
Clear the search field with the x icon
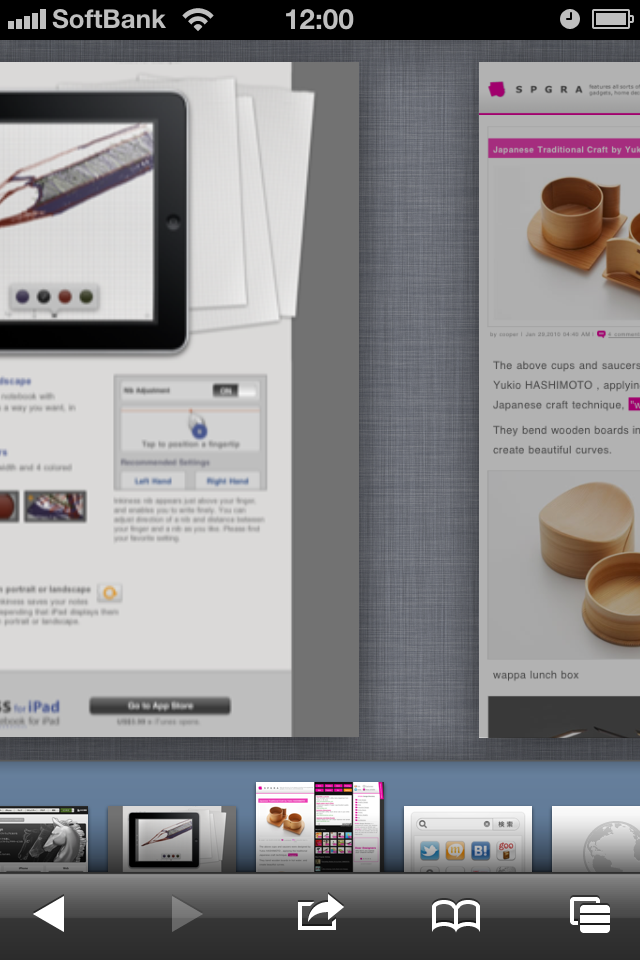point(487,824)
